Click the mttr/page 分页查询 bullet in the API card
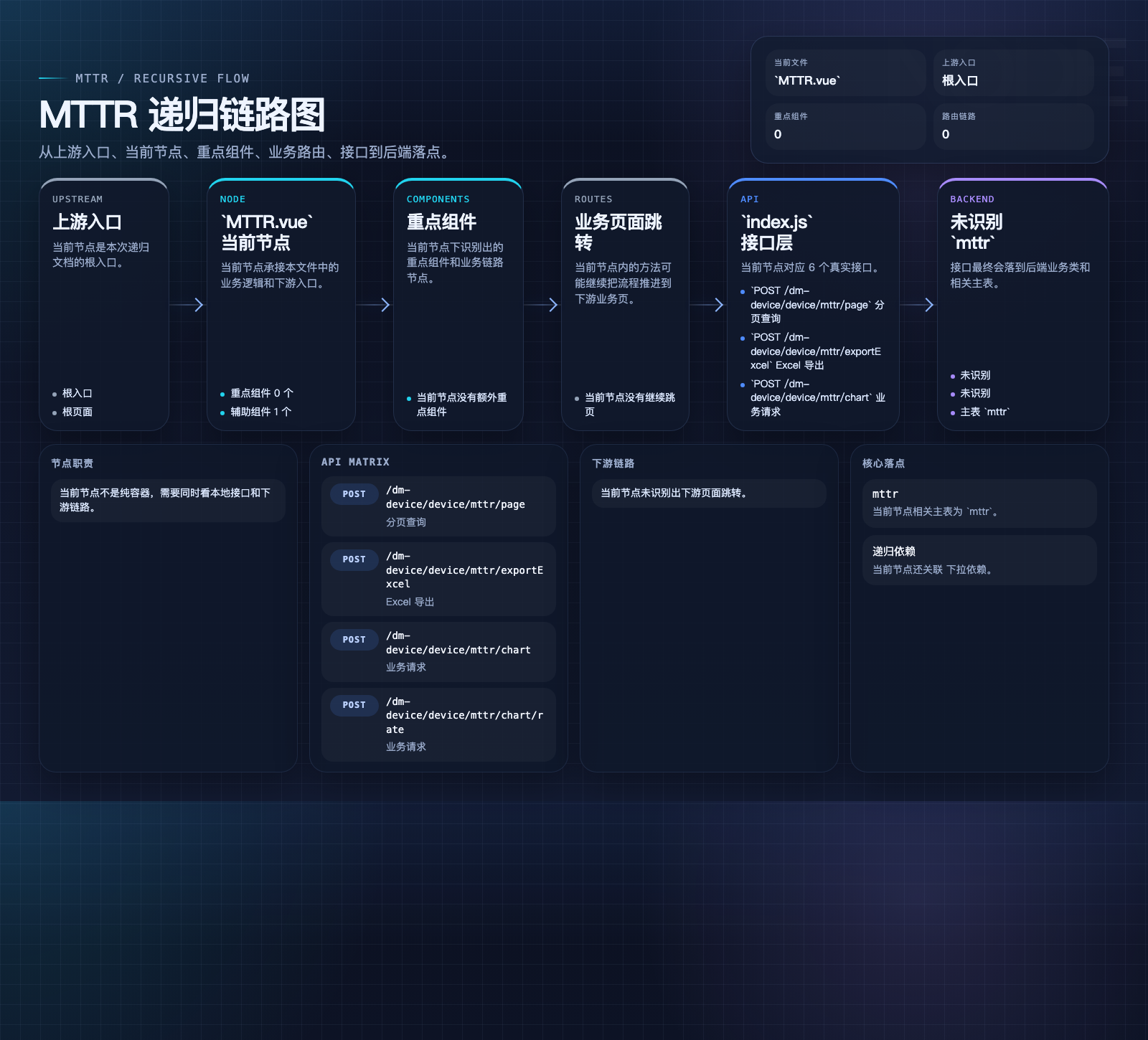Image resolution: width=1148 pixels, height=1040 pixels. coord(813,304)
